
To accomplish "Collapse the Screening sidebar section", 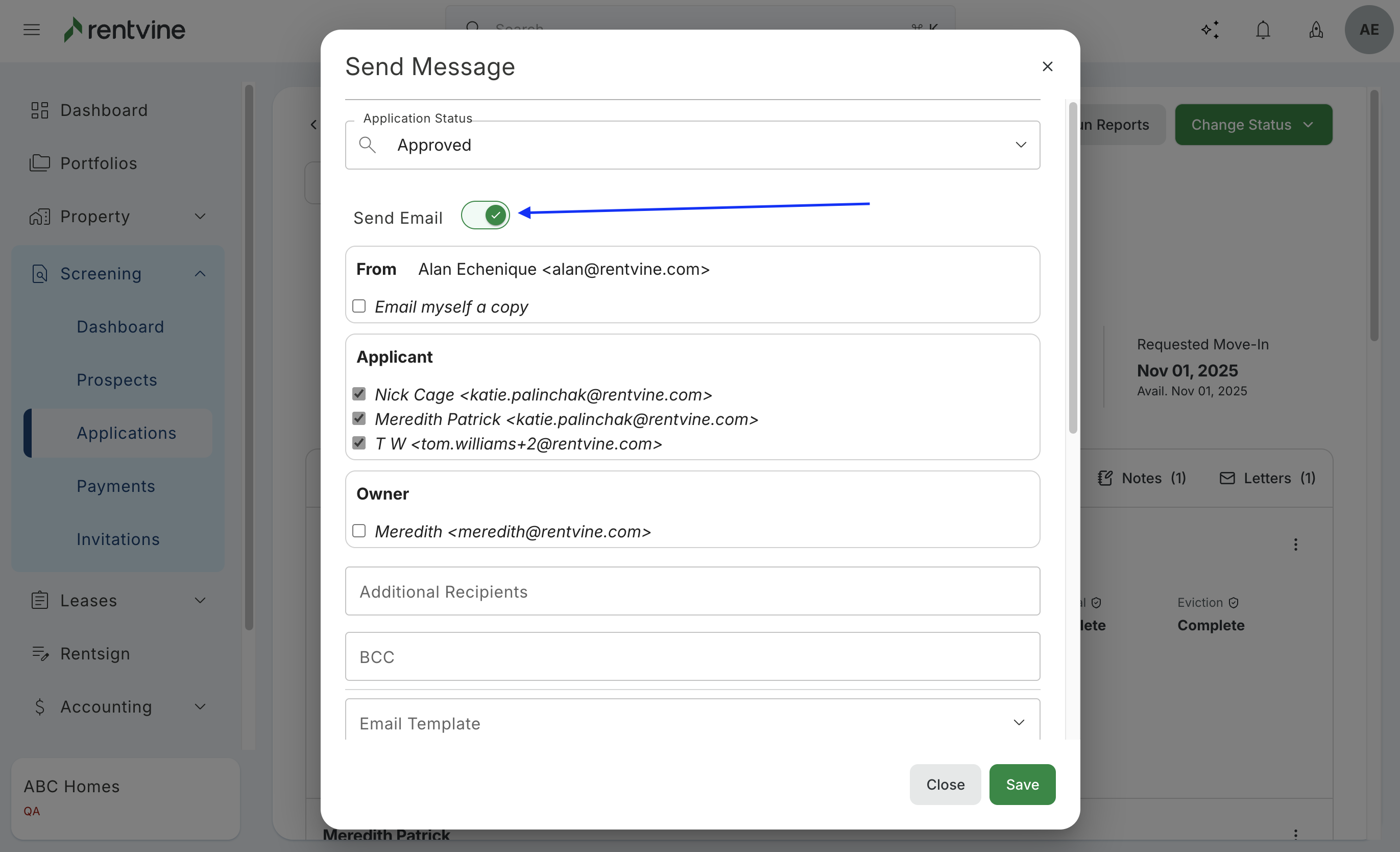I will pyautogui.click(x=200, y=274).
